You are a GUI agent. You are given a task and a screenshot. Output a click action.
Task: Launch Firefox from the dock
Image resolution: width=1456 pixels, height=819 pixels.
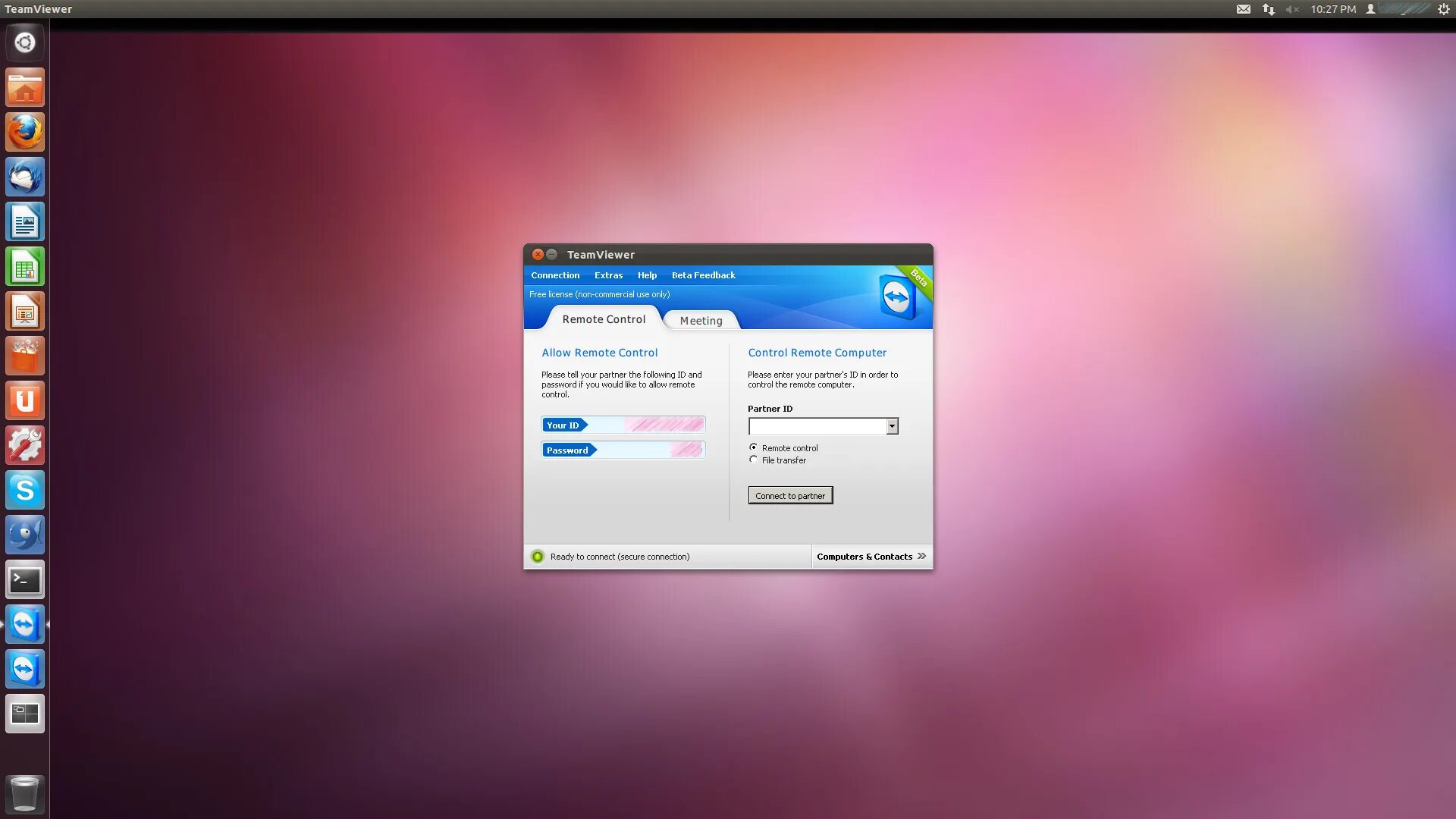pyautogui.click(x=25, y=132)
